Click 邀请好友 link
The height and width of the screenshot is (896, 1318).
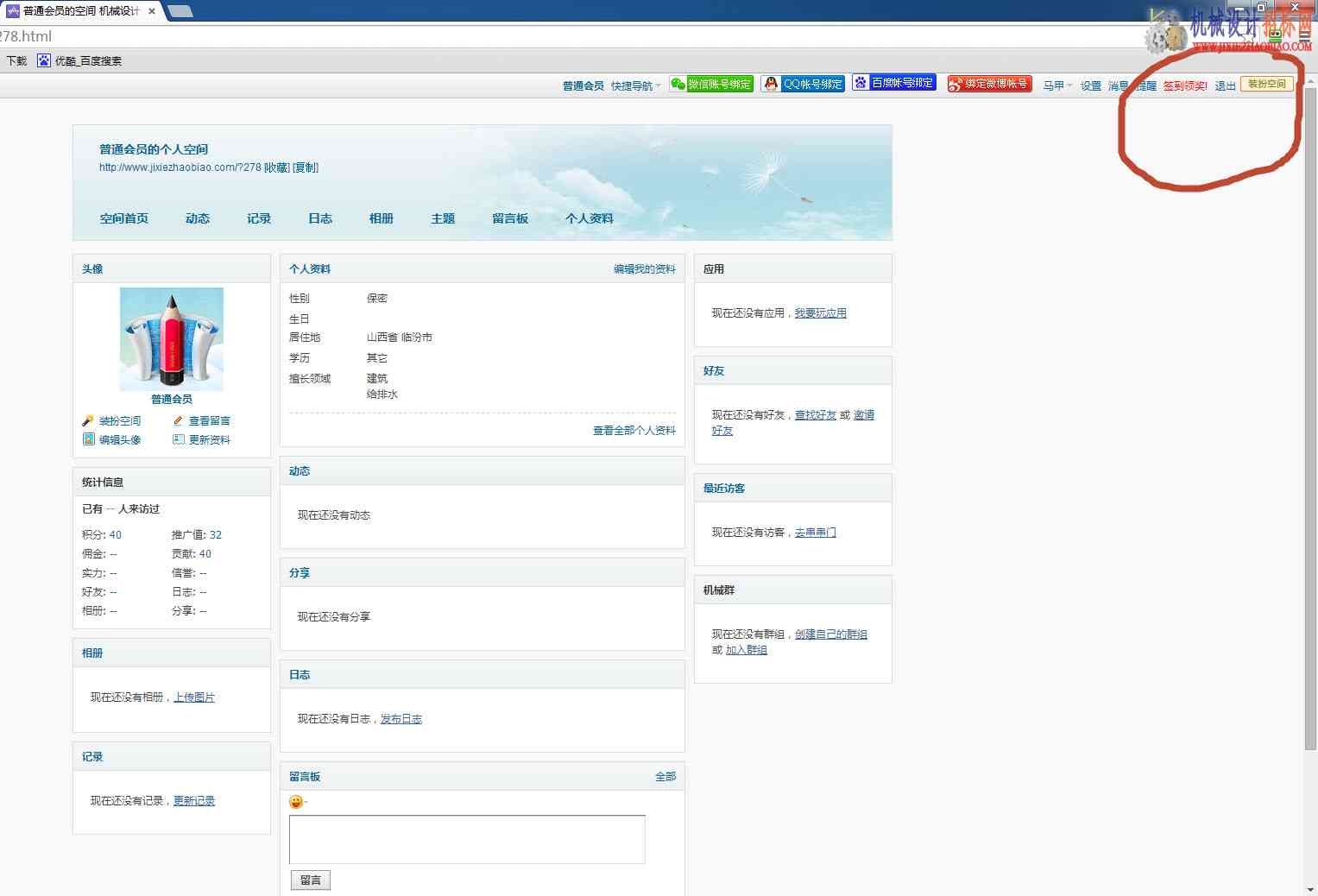coord(864,415)
